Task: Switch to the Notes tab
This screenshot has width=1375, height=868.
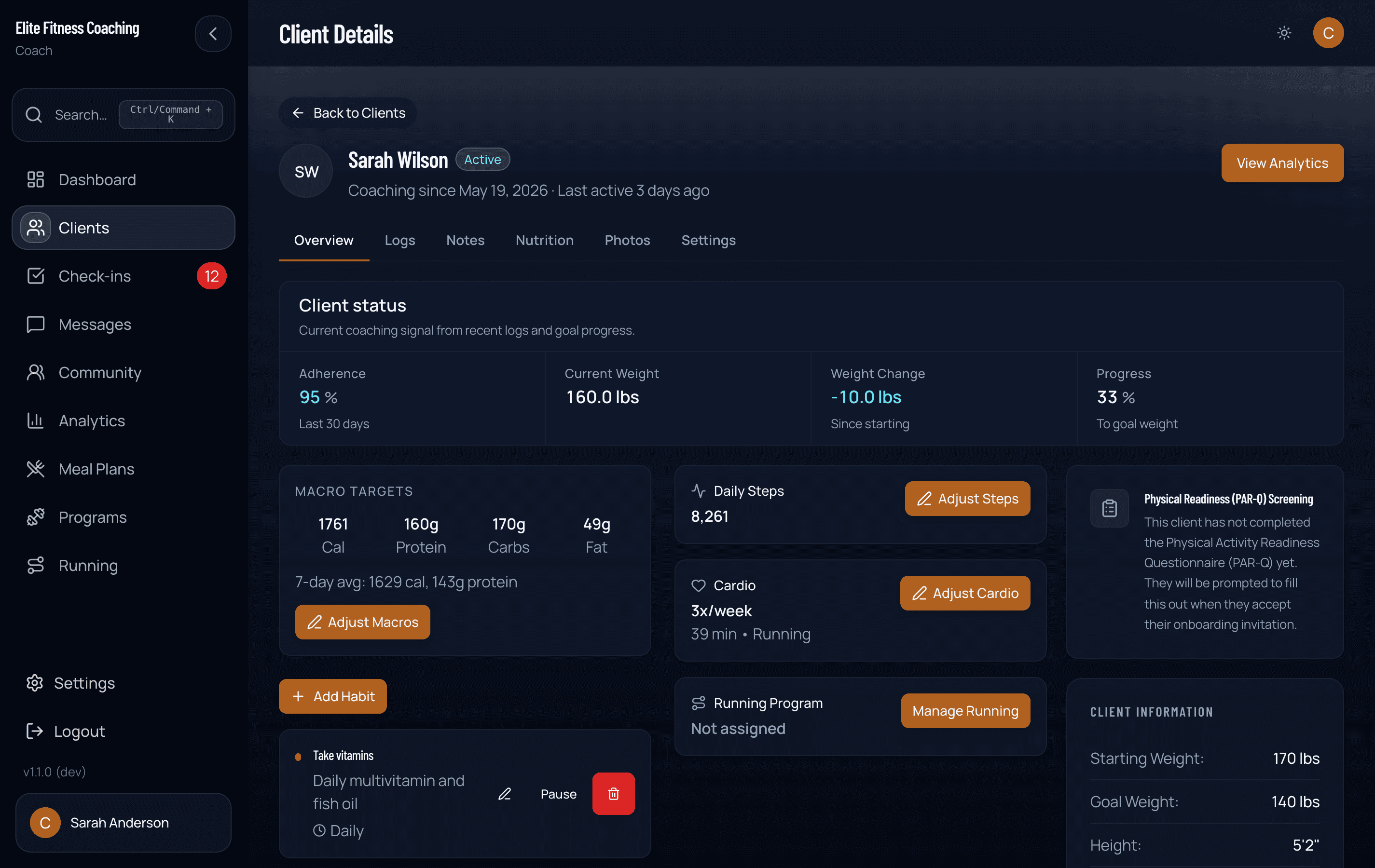Action: click(466, 240)
